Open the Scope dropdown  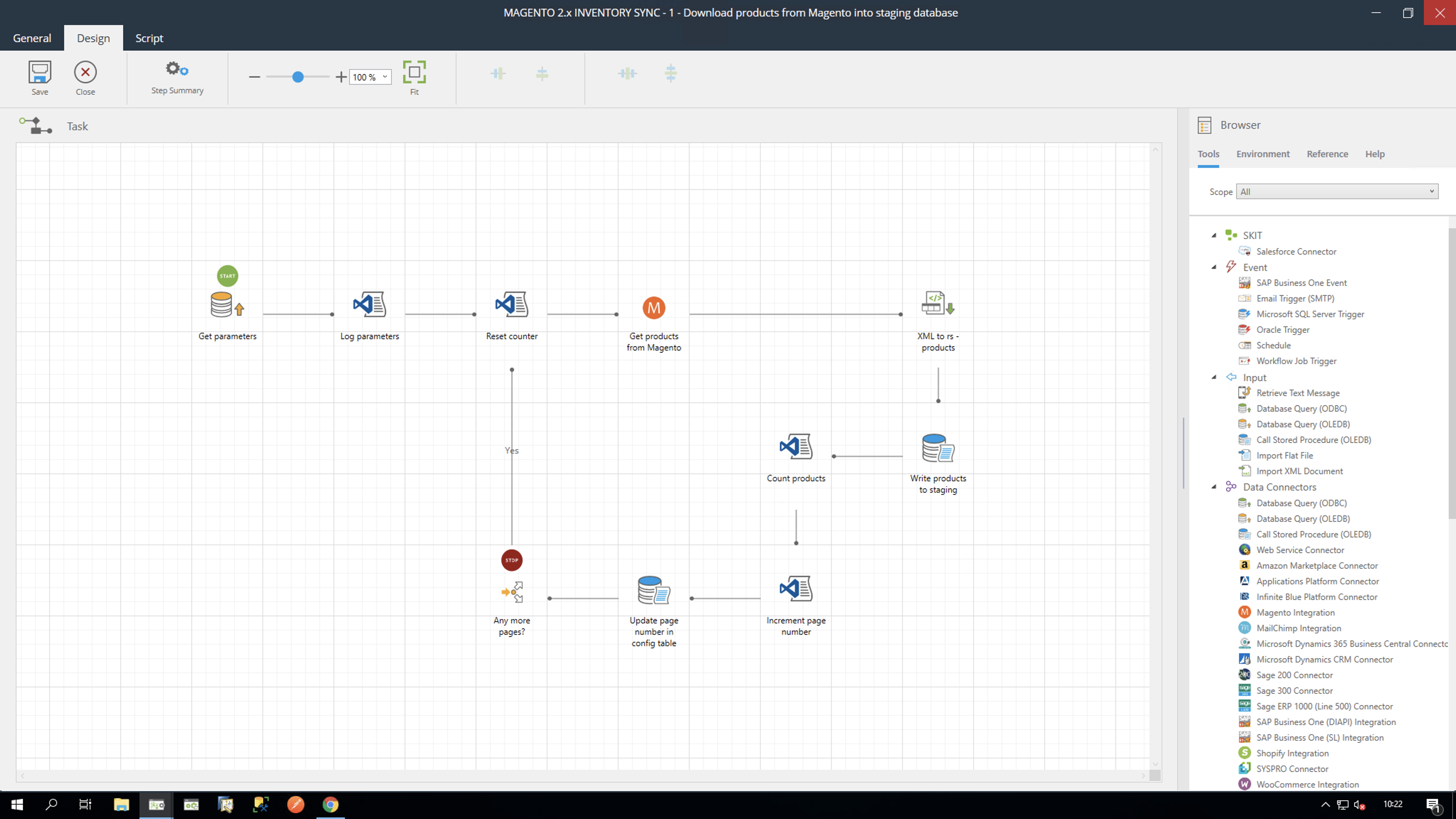coord(1337,192)
